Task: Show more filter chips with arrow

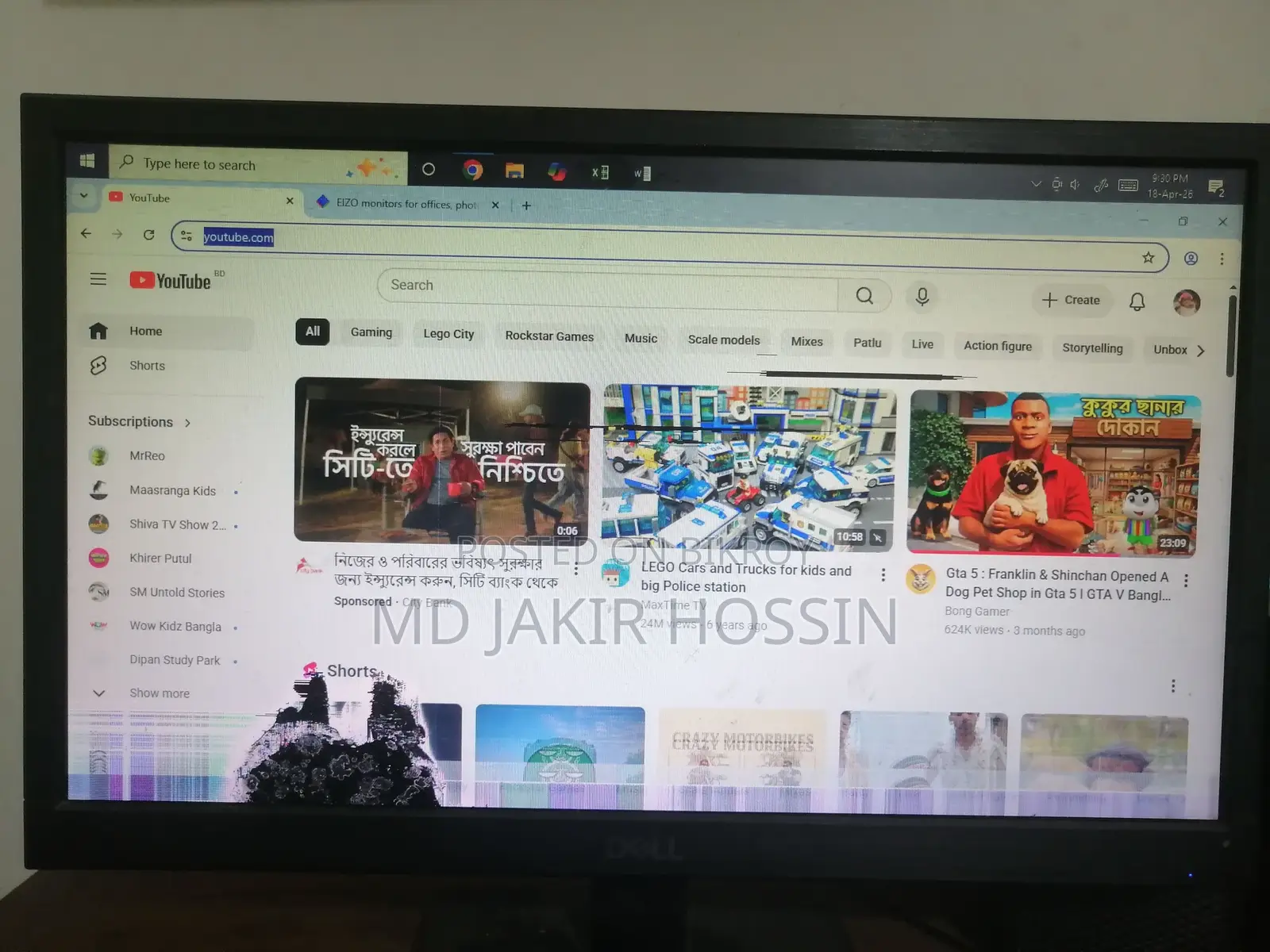Action: pos(1200,351)
